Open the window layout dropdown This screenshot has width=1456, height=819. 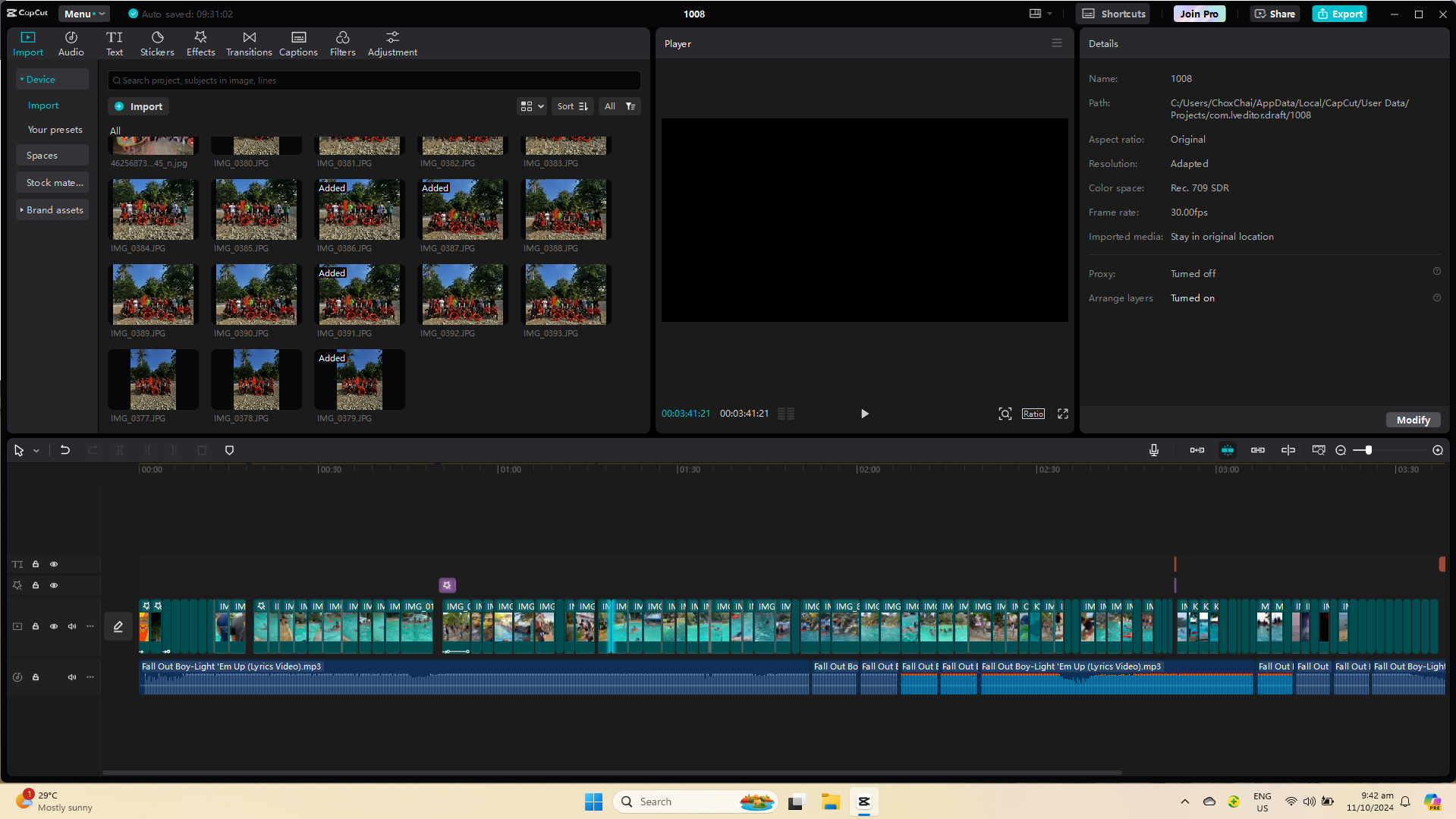1040,14
